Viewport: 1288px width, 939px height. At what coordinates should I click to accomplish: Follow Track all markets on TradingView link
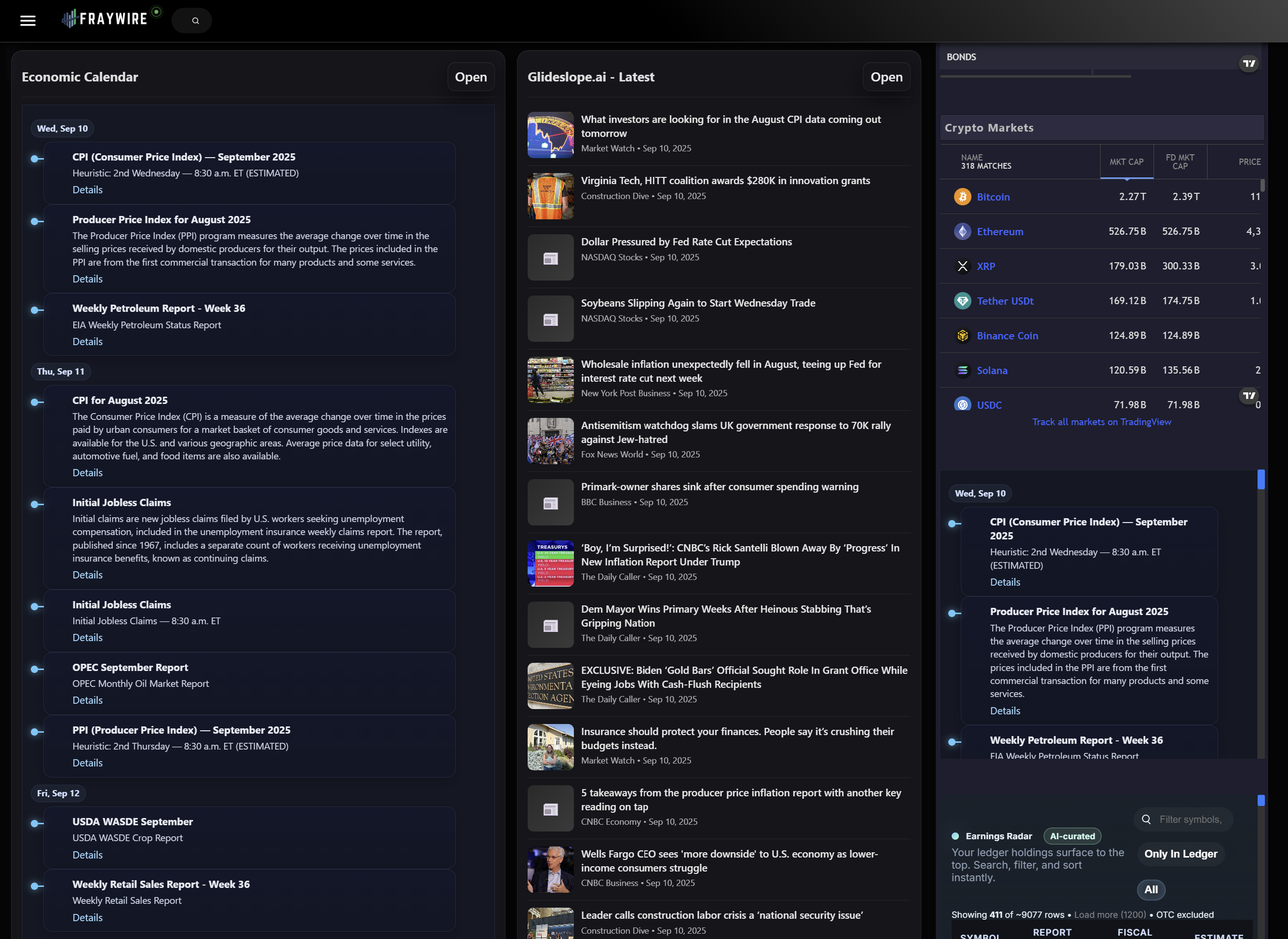point(1101,422)
